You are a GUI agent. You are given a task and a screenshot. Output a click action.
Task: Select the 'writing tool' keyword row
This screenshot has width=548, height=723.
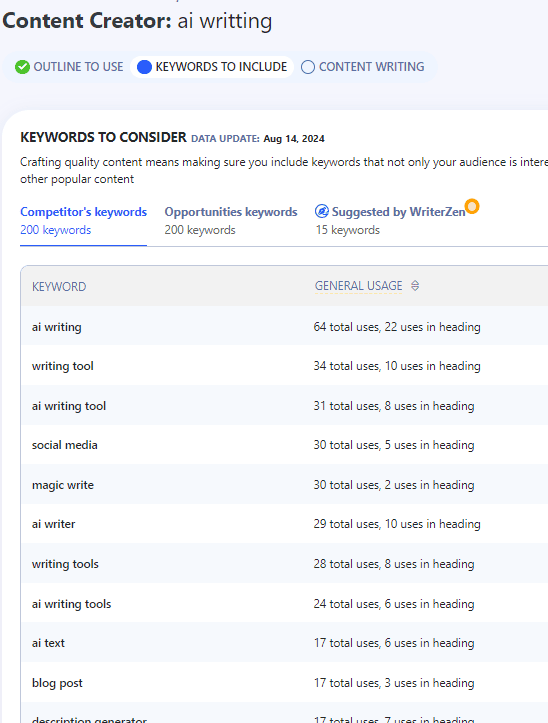[284, 366]
